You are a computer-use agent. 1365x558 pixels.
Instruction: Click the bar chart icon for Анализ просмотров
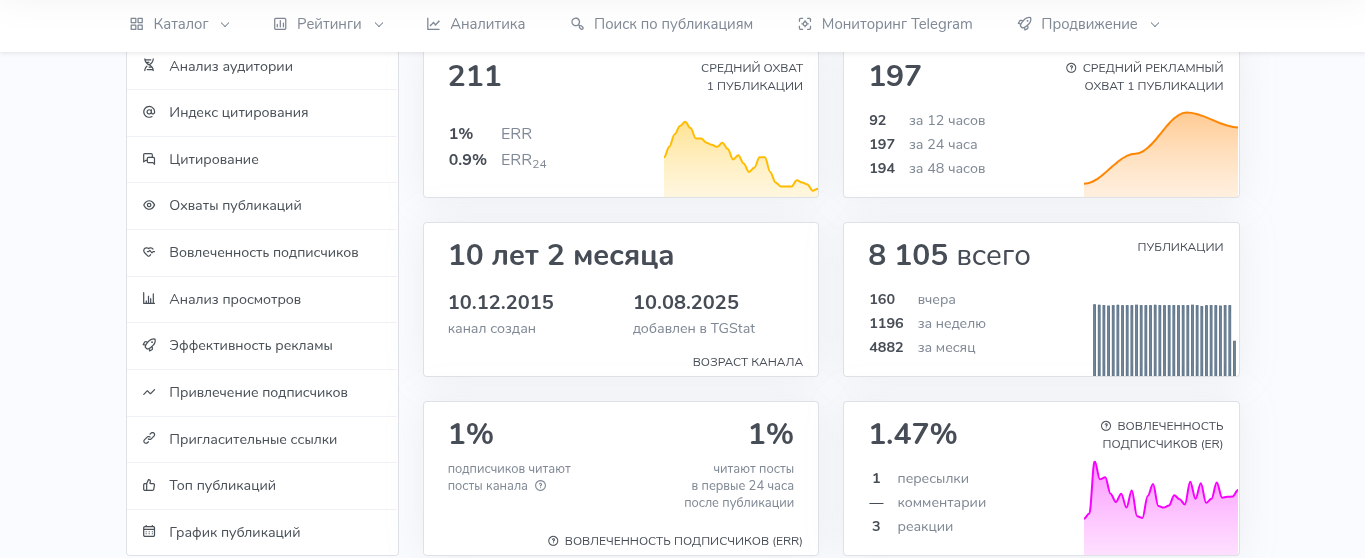click(149, 298)
